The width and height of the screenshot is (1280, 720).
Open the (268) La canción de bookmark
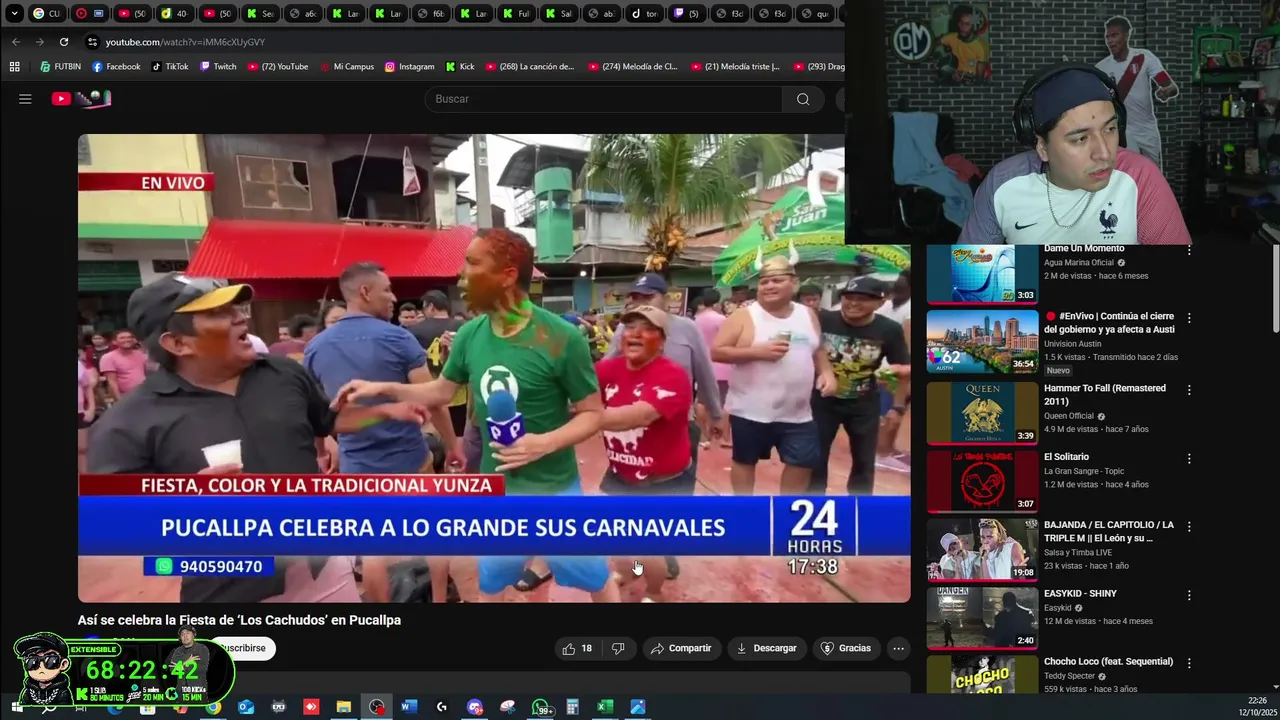pos(530,67)
